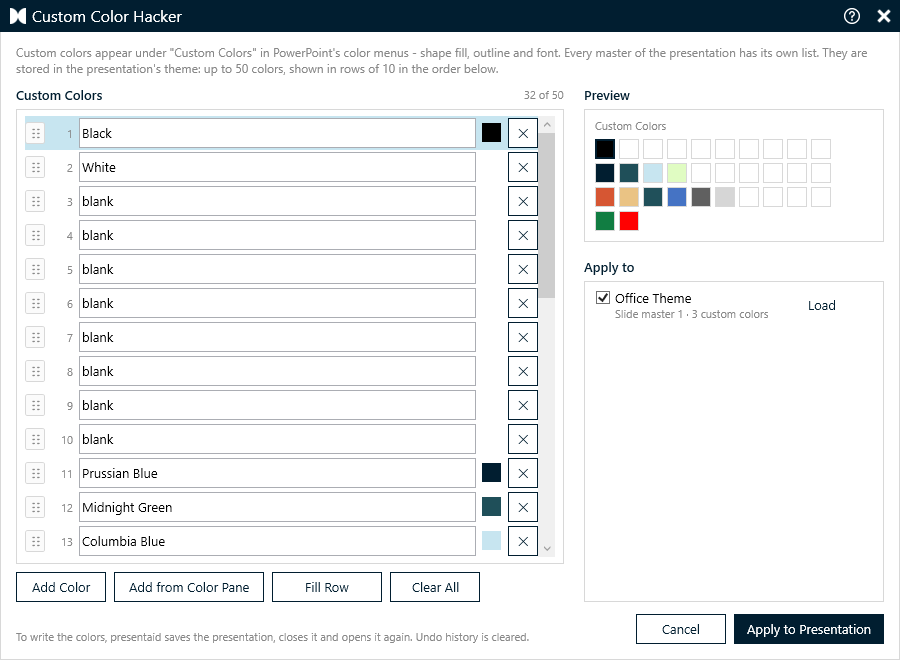The image size is (900, 660).
Task: Click the Midnight Green name field
Action: click(x=277, y=507)
